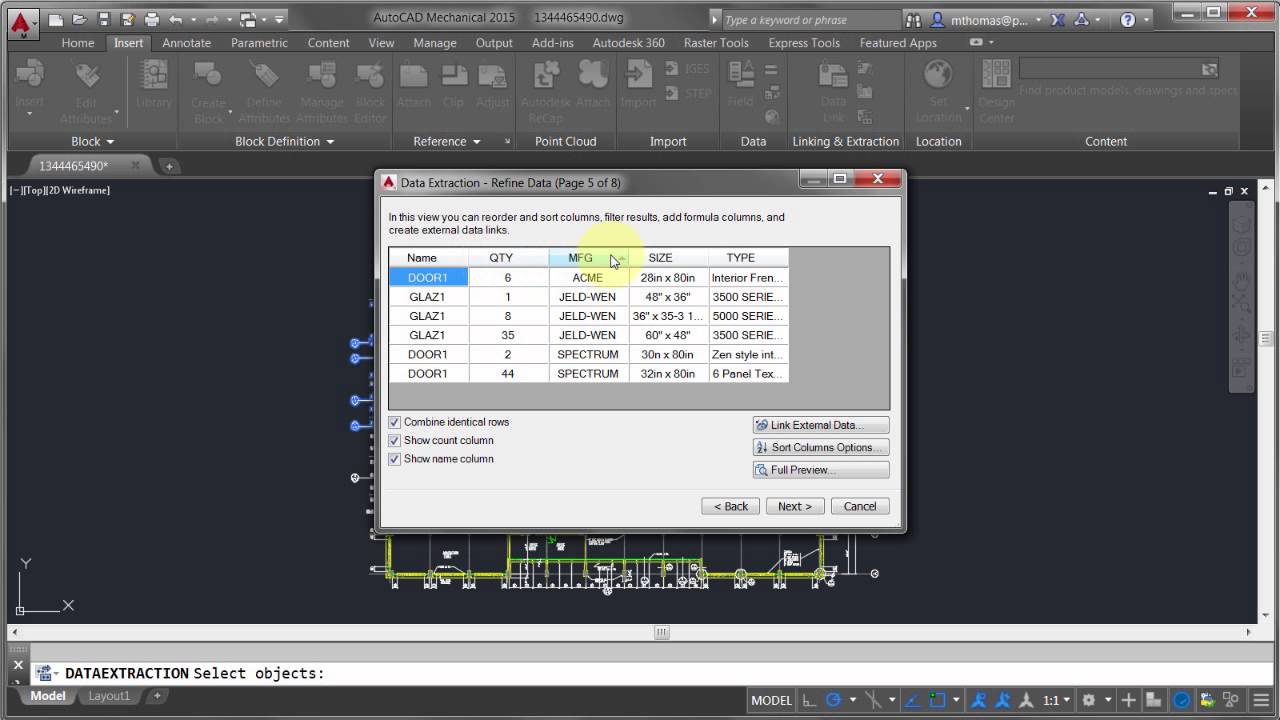Click the annotation monitor plus icon

(x=1129, y=700)
